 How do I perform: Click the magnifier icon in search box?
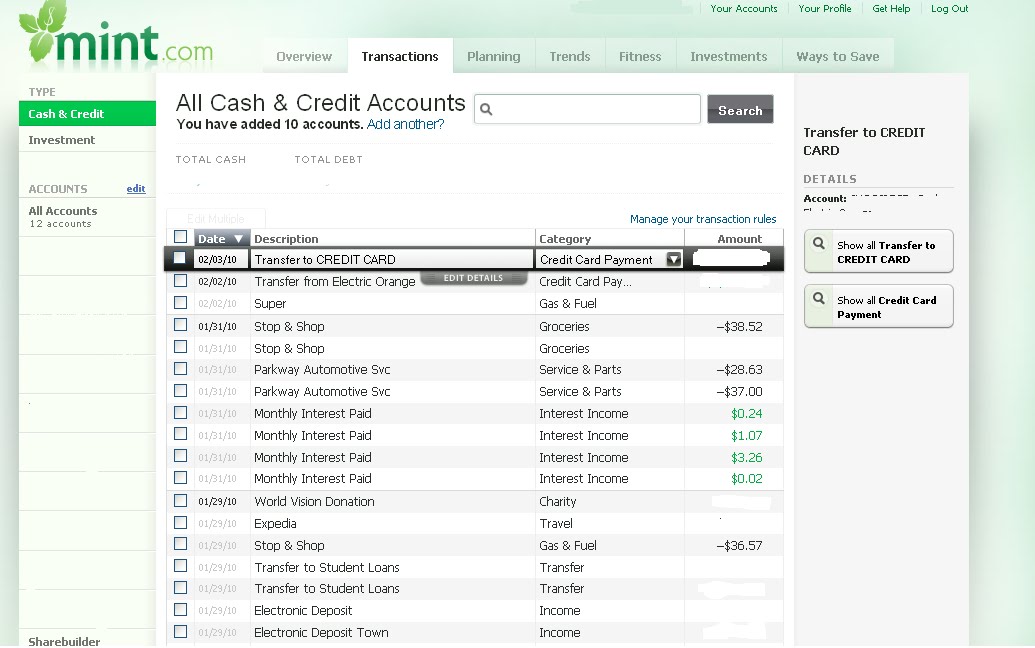(x=486, y=109)
